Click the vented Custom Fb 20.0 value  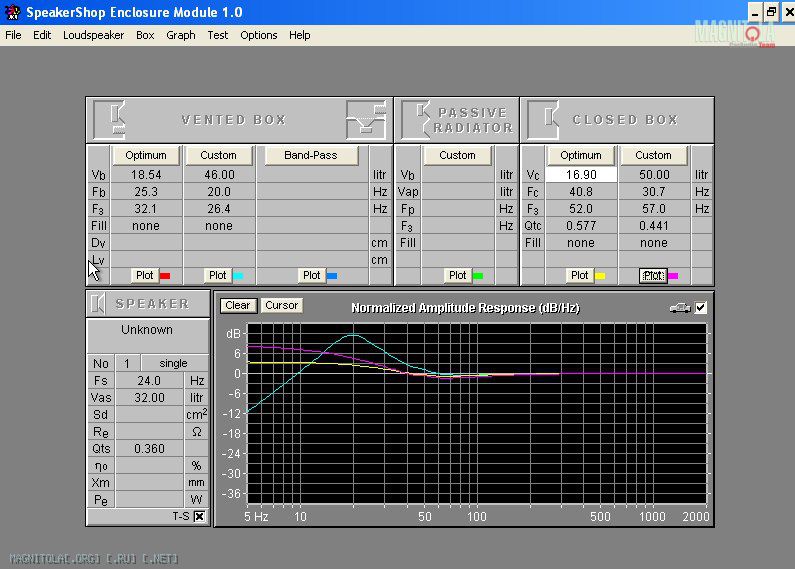219,192
